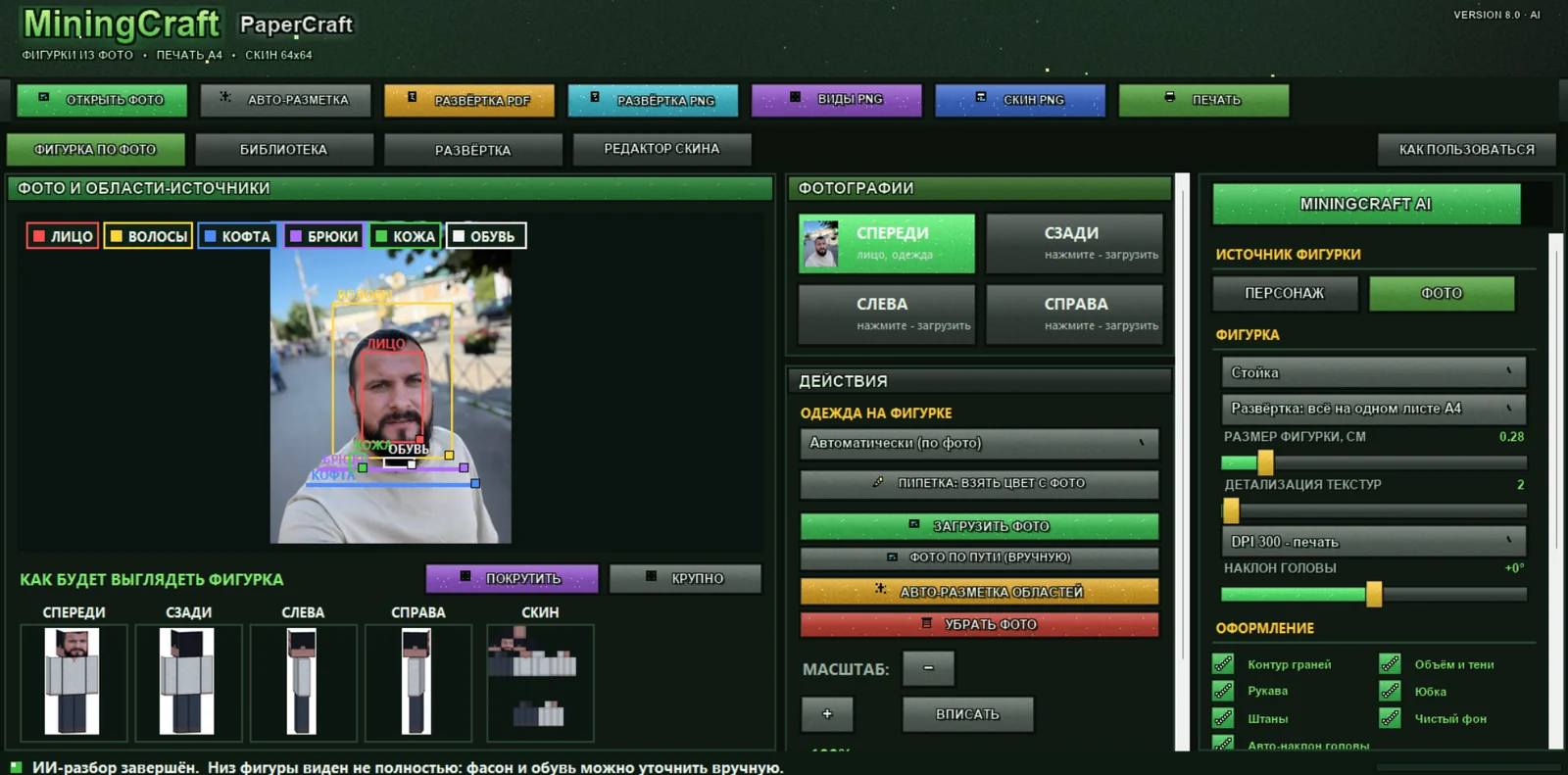Open the КАК ПОЛЬЗОВАТЬСЯ help
This screenshot has width=1568, height=775.
(x=1467, y=149)
